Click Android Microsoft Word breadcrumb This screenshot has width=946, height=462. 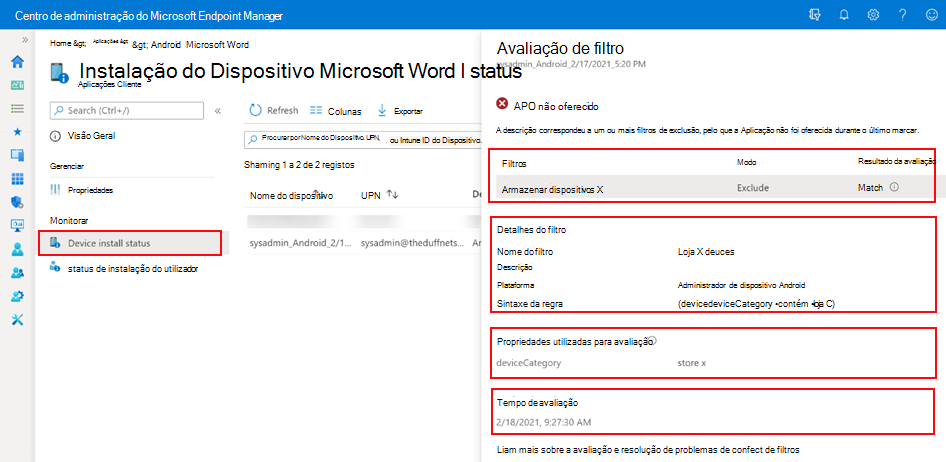198,44
